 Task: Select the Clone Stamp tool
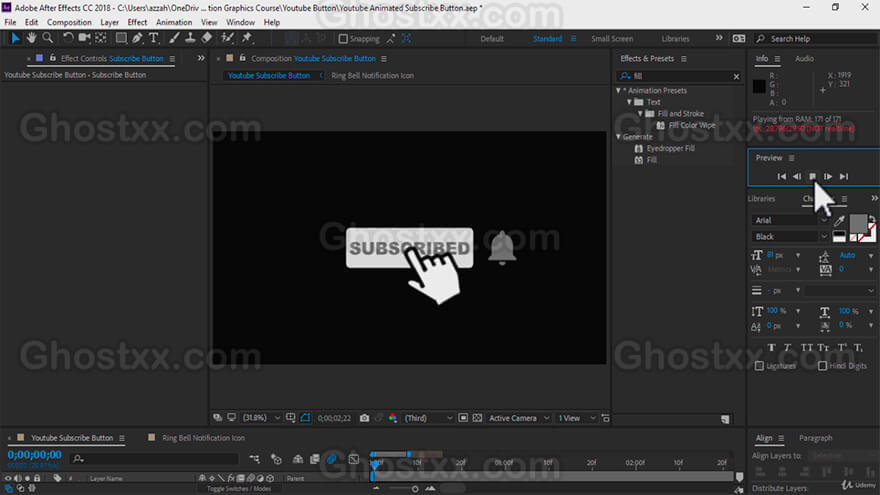tap(190, 38)
